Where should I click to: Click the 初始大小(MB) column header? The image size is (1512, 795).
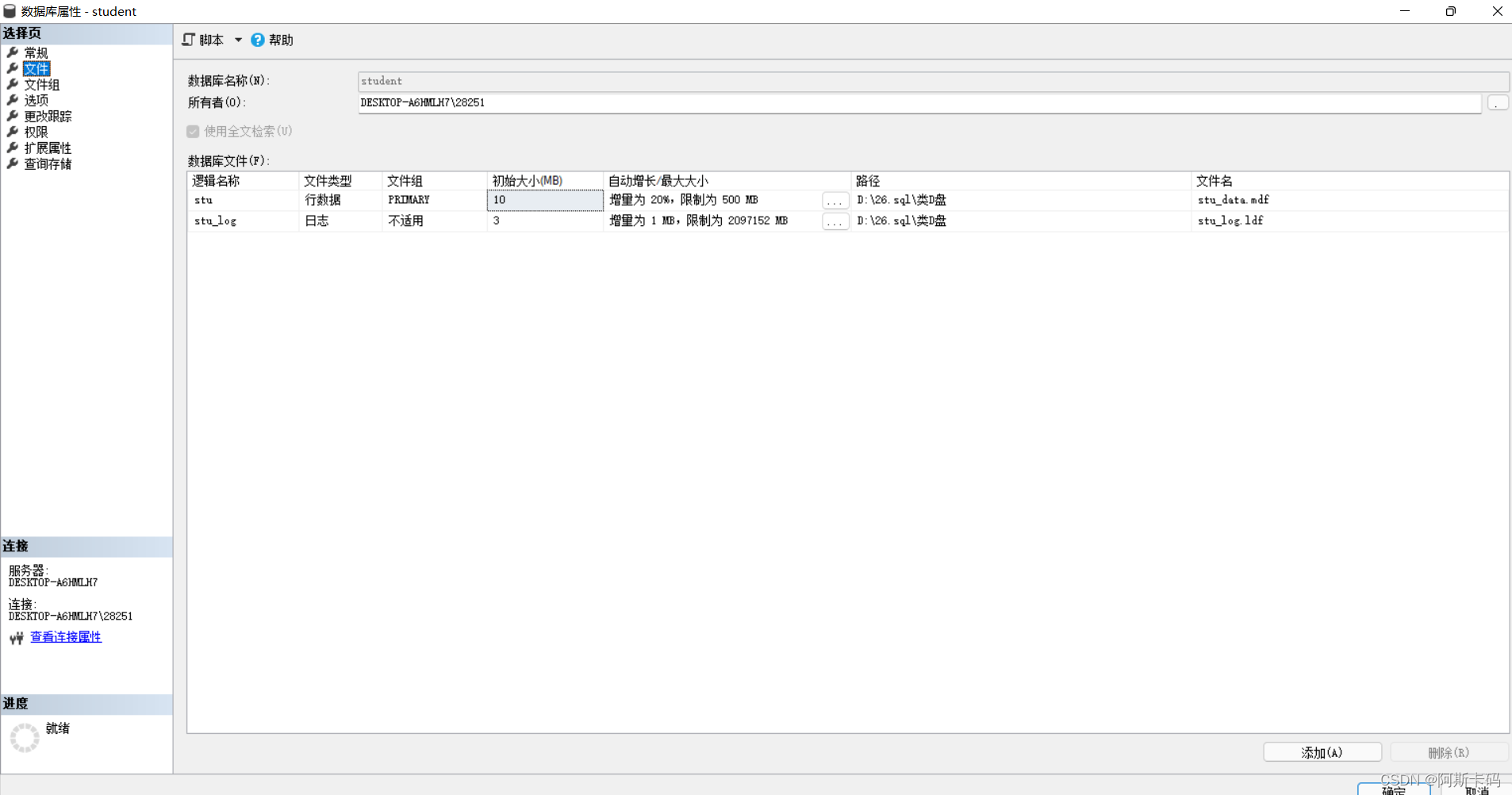pyautogui.click(x=545, y=181)
